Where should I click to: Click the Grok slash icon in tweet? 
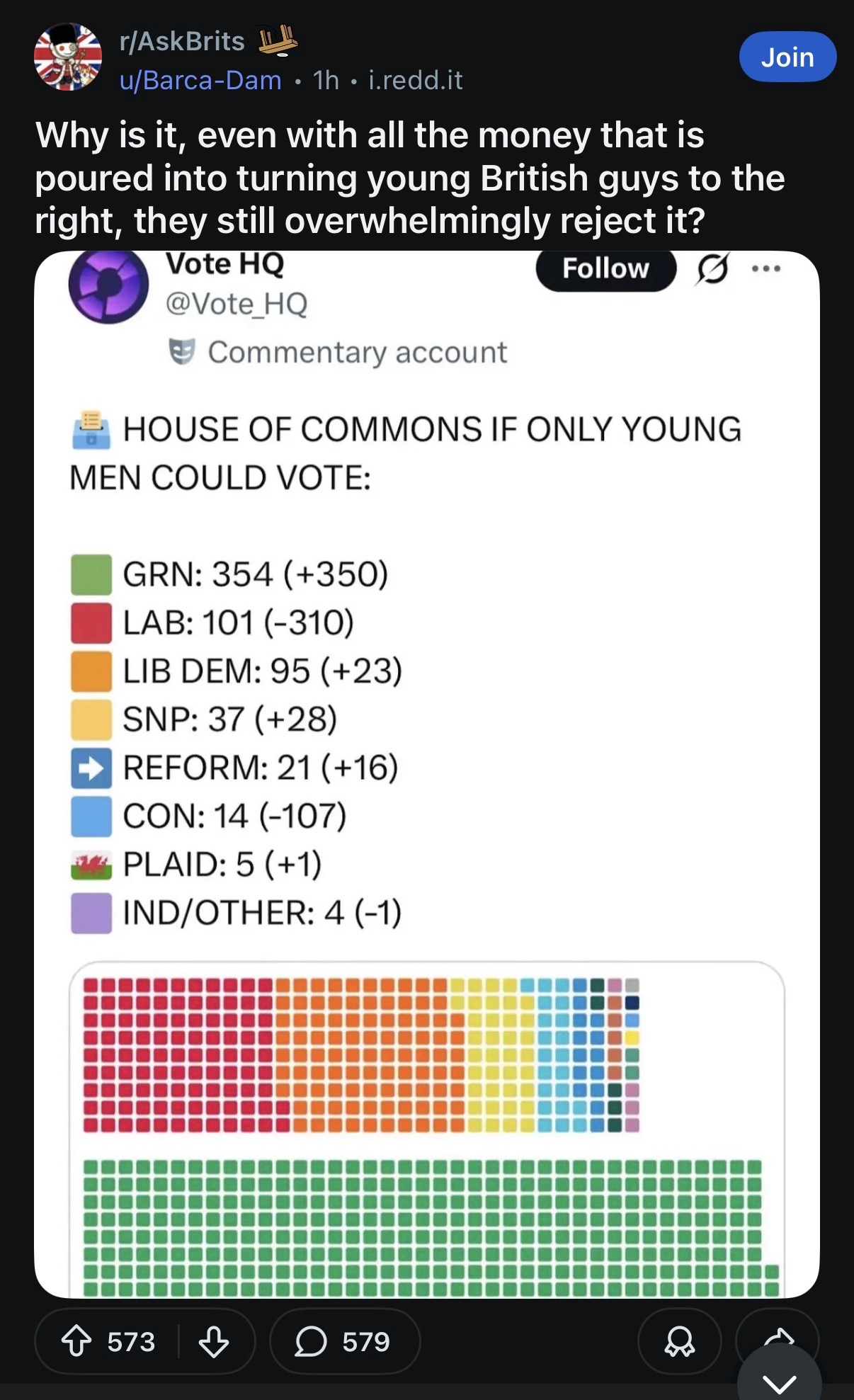[x=712, y=270]
